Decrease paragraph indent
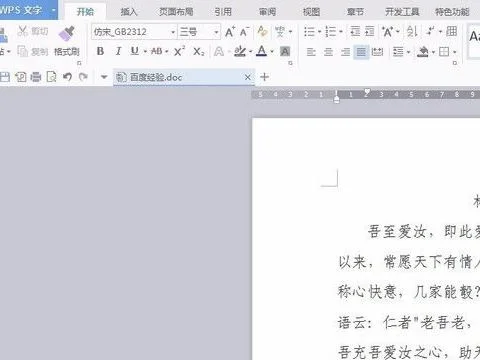The image size is (480, 360). (x=355, y=32)
